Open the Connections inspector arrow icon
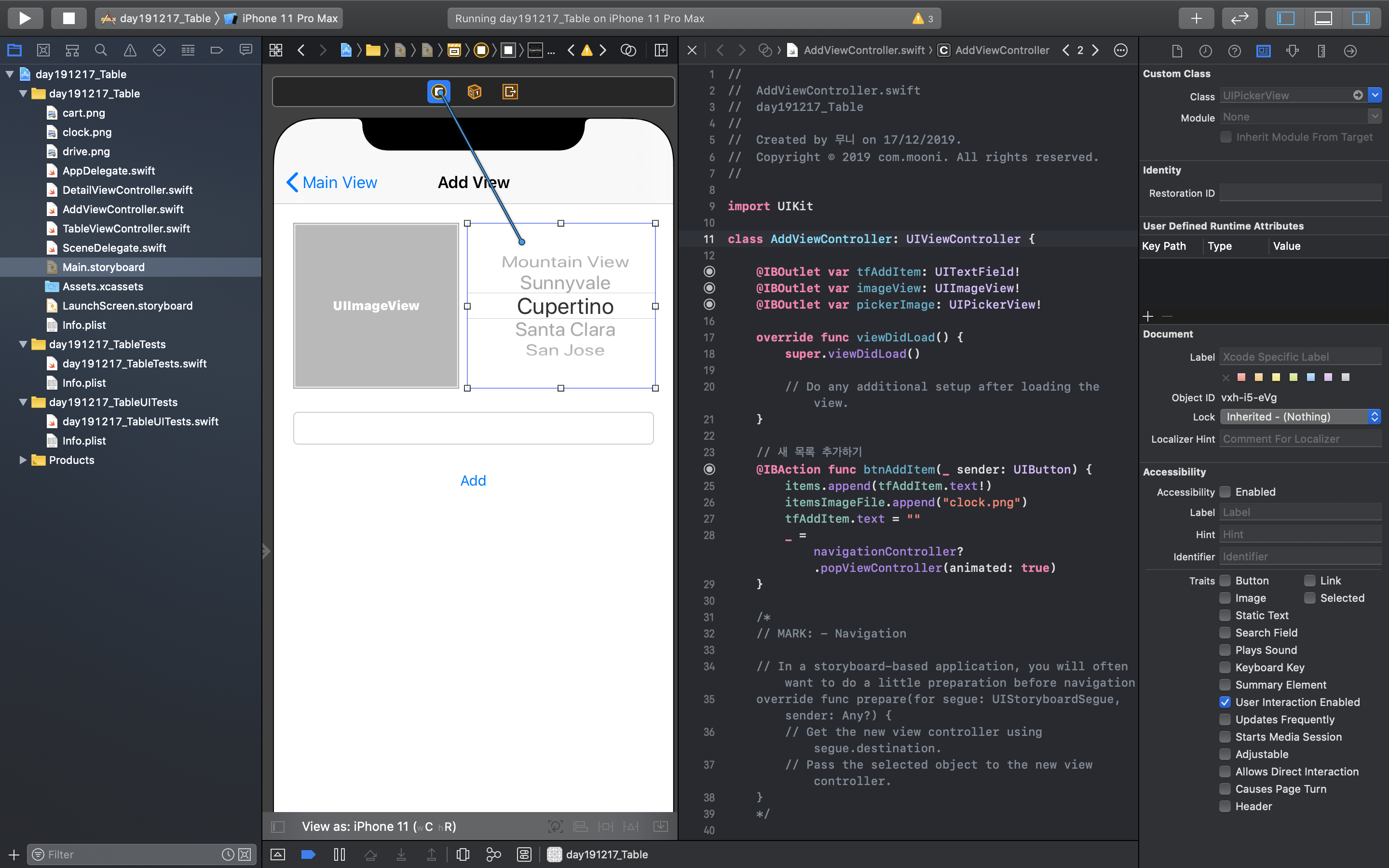The height and width of the screenshot is (868, 1389). pyautogui.click(x=1350, y=51)
